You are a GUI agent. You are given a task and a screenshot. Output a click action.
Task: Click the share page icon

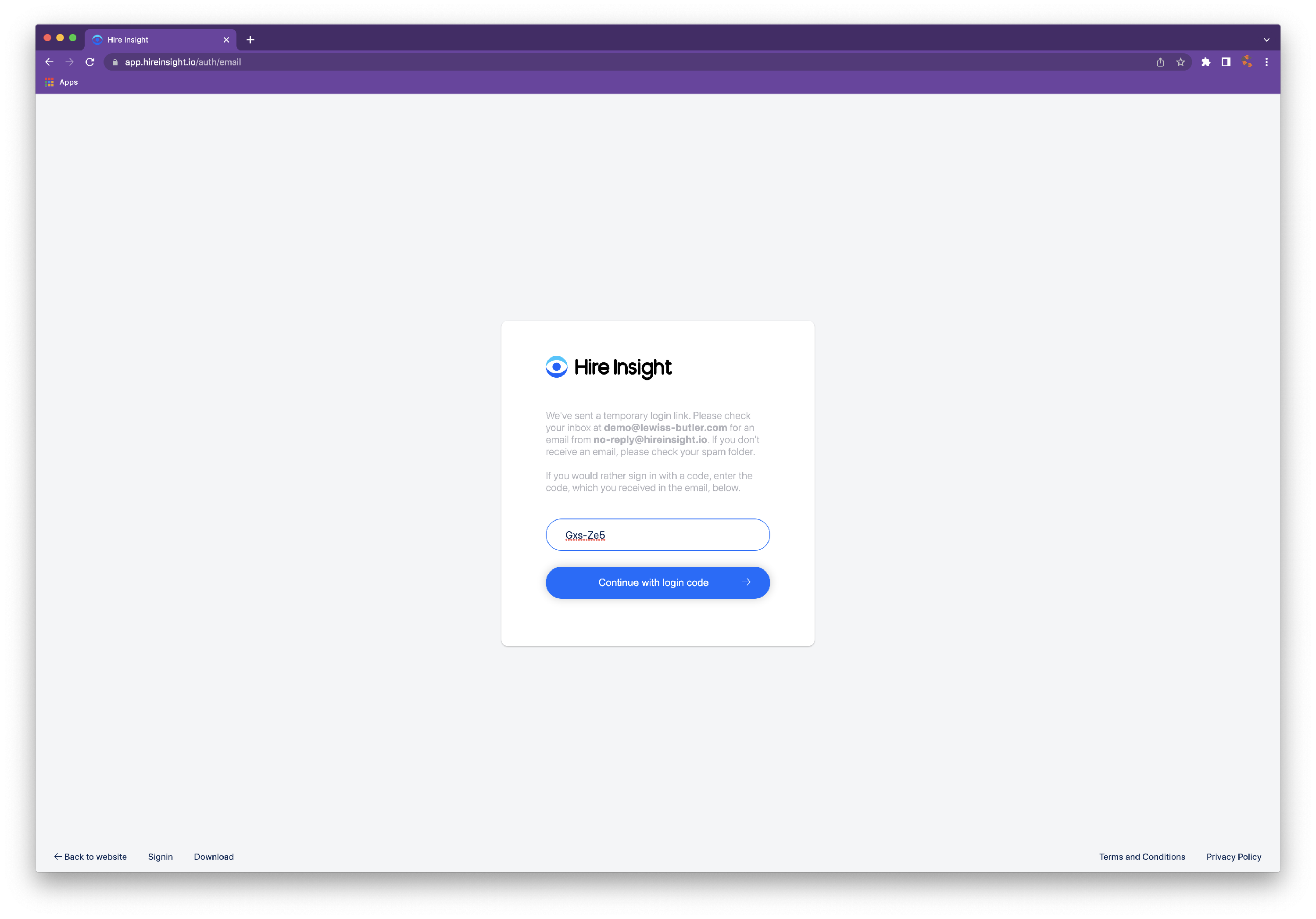(x=1160, y=62)
